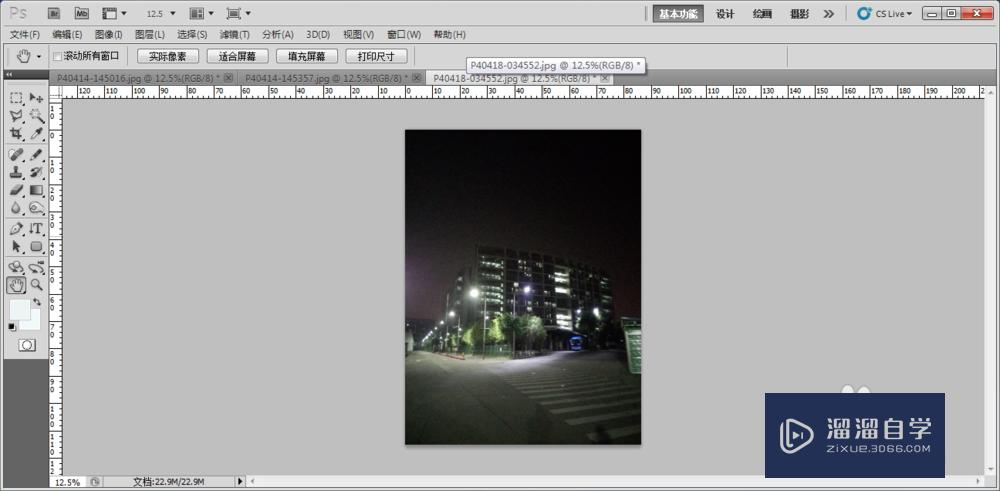Select the Blur tool
This screenshot has width=1000, height=491.
click(x=17, y=208)
